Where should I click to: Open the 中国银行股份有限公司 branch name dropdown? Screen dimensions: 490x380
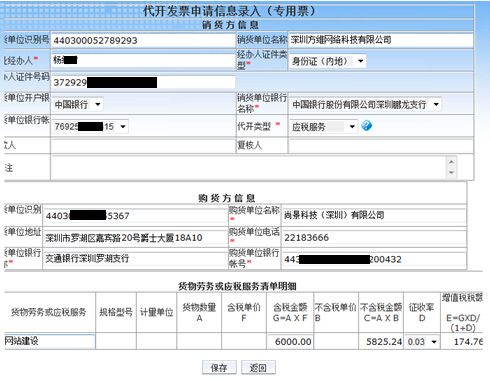tap(365, 105)
